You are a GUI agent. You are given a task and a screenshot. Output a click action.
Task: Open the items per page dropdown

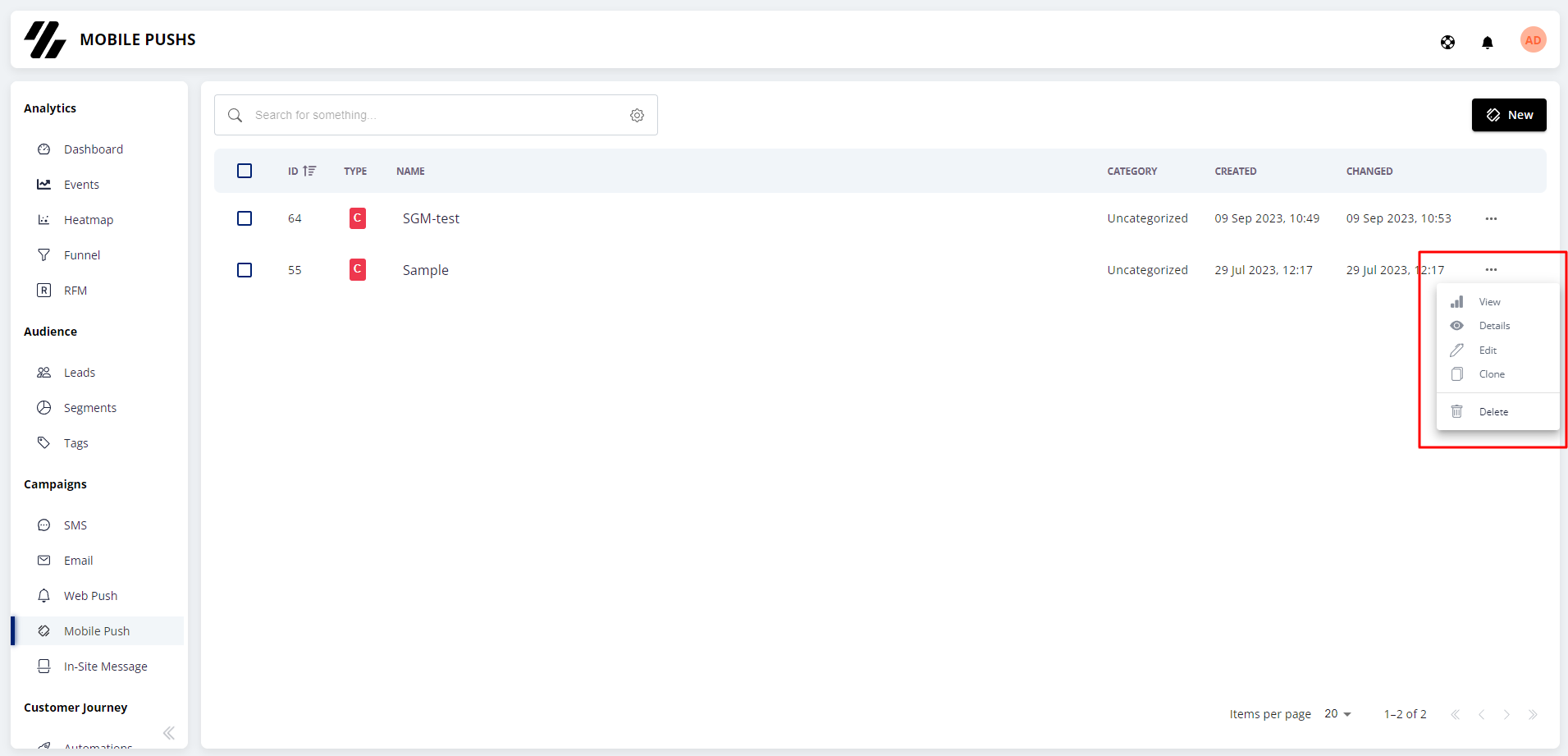click(1337, 714)
